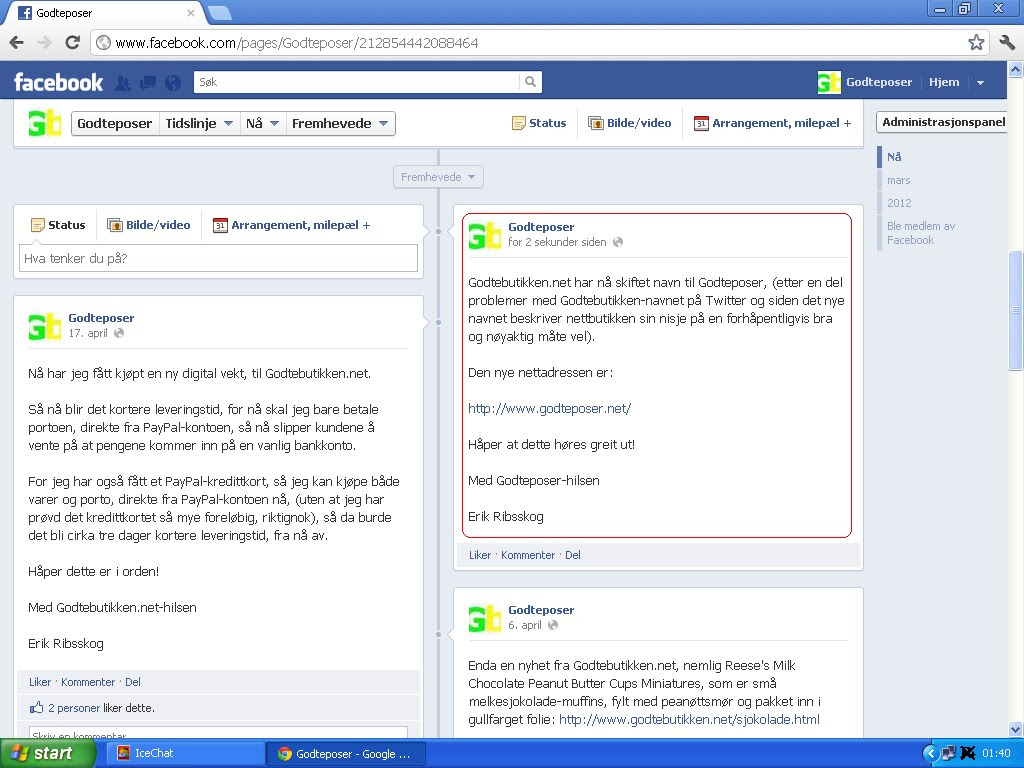This screenshot has height=768, width=1024.
Task: Open the 17. april timestamp link
Action: pos(88,333)
